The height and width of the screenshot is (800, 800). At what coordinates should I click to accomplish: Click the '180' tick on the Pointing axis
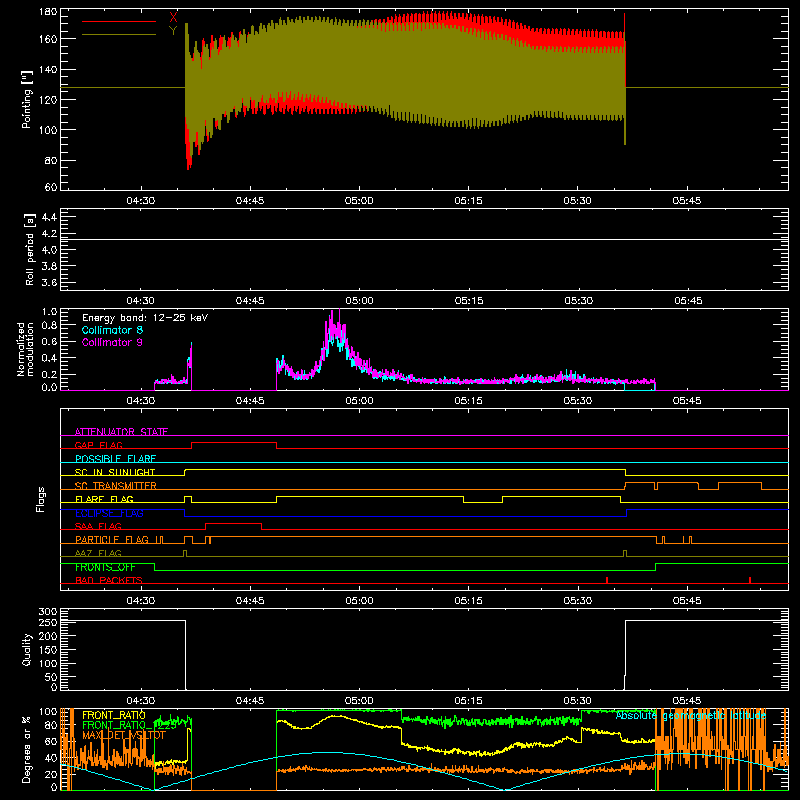[48, 12]
